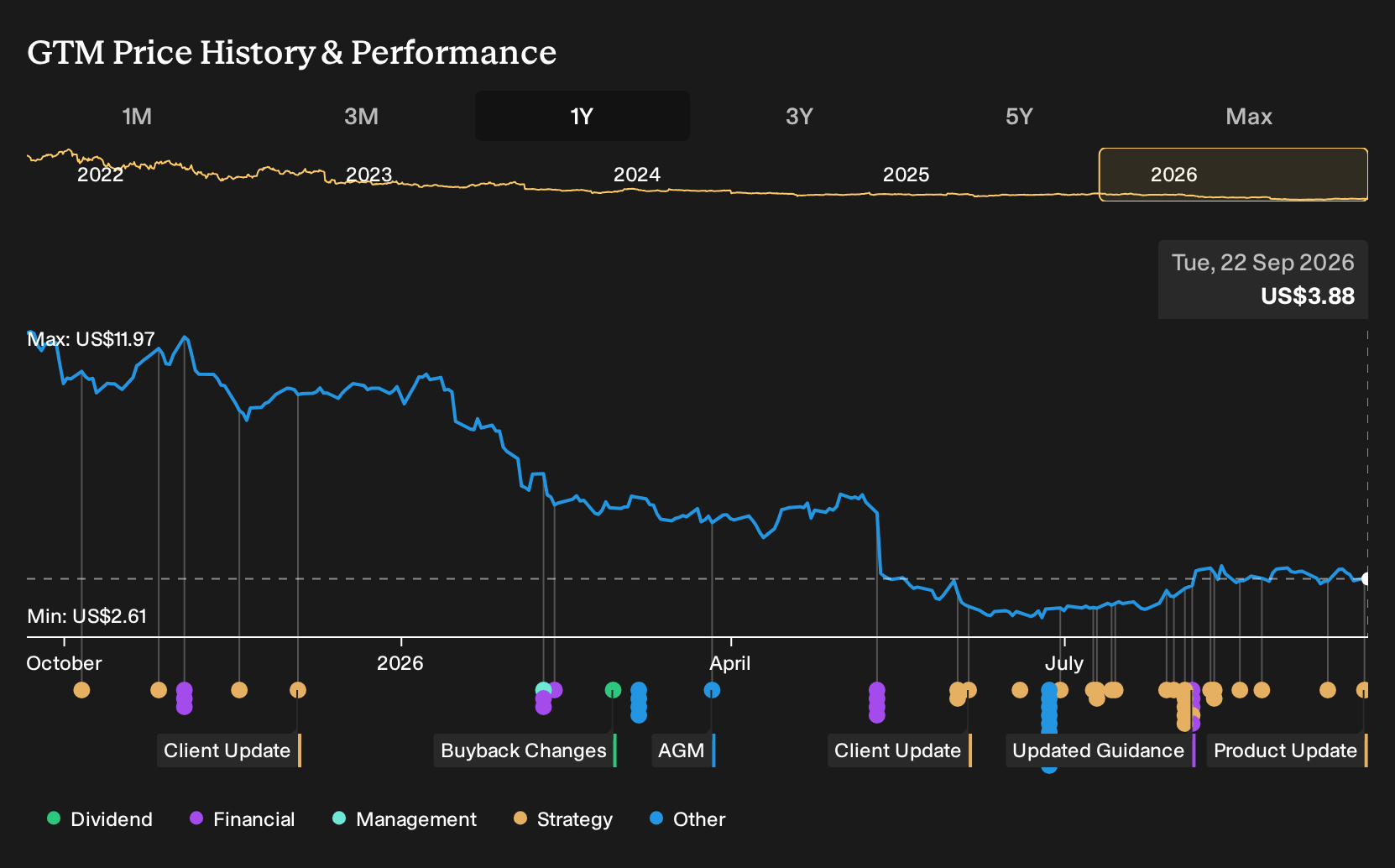
Task: Toggle the Strategy legend filter
Action: pyautogui.click(x=562, y=819)
